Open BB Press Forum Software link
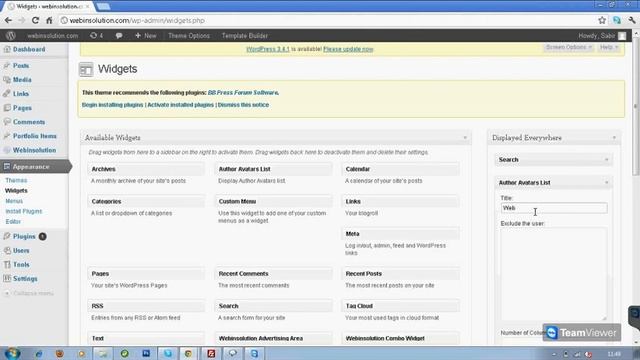640x360 pixels. pos(243,93)
